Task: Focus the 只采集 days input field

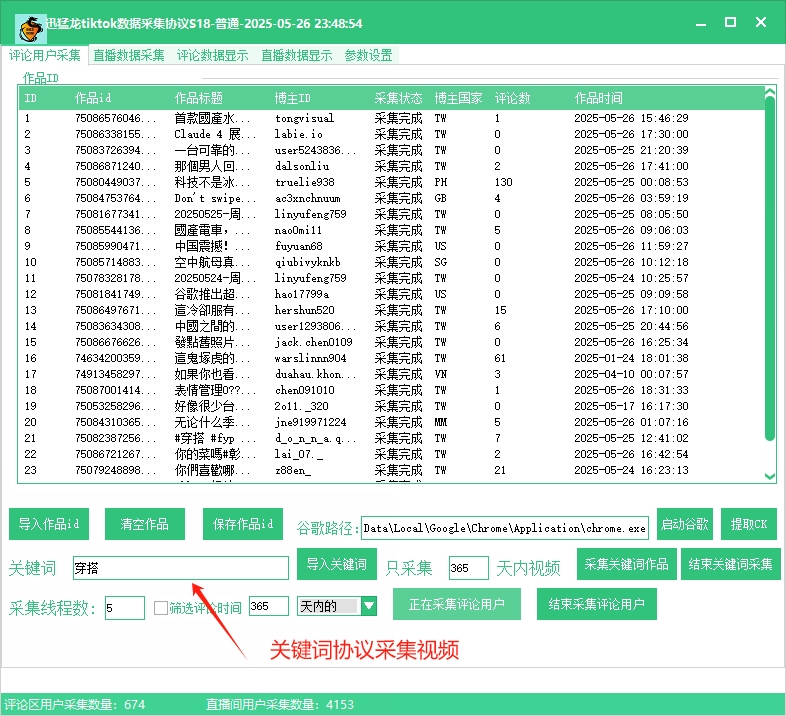Action: (x=469, y=568)
